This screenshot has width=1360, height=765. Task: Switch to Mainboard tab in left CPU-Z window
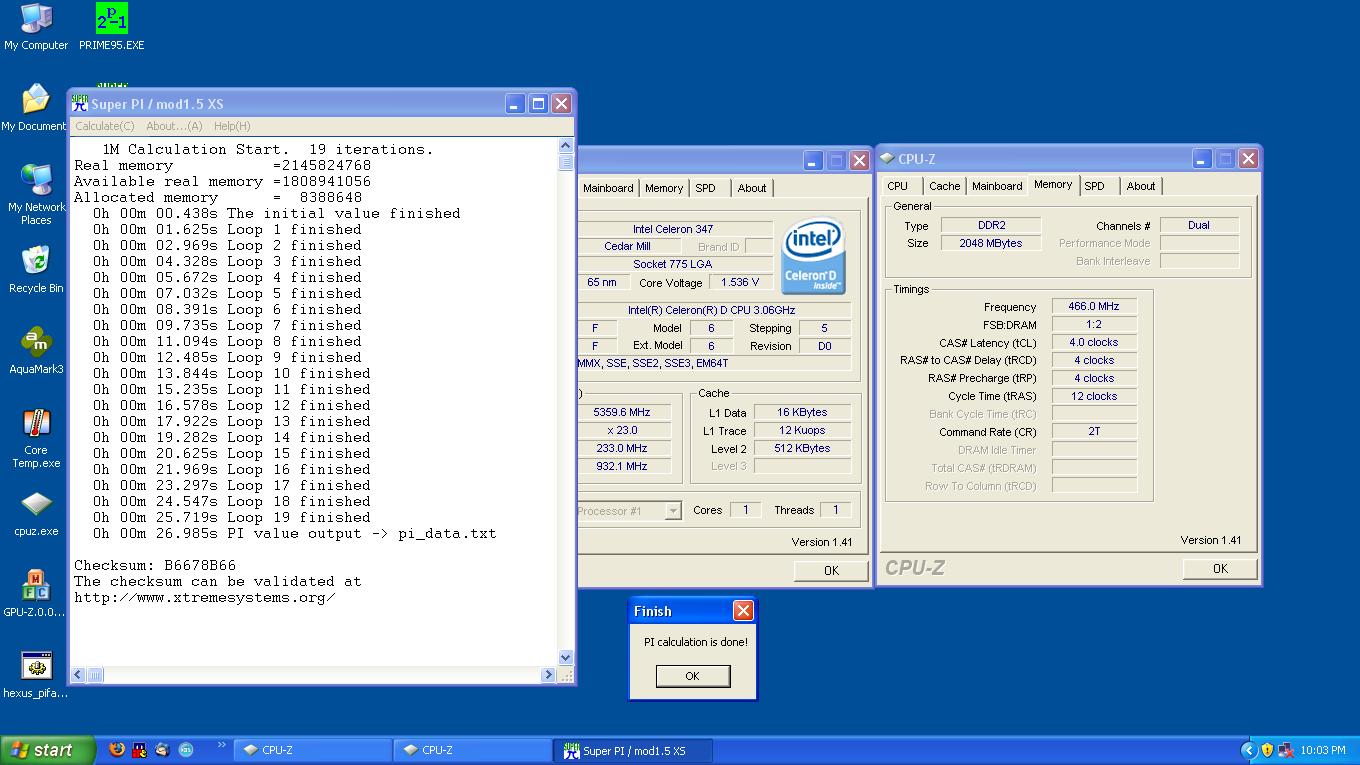click(x=608, y=188)
